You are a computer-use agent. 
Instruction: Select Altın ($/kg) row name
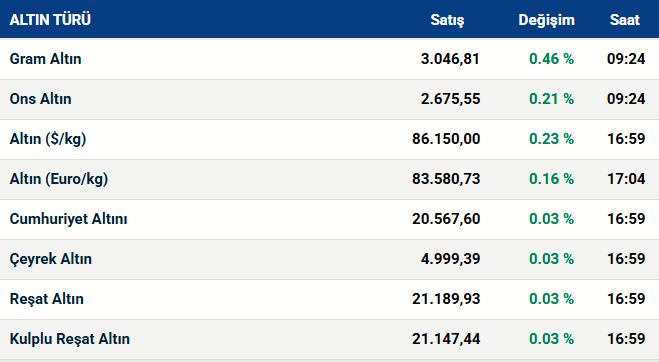48,139
